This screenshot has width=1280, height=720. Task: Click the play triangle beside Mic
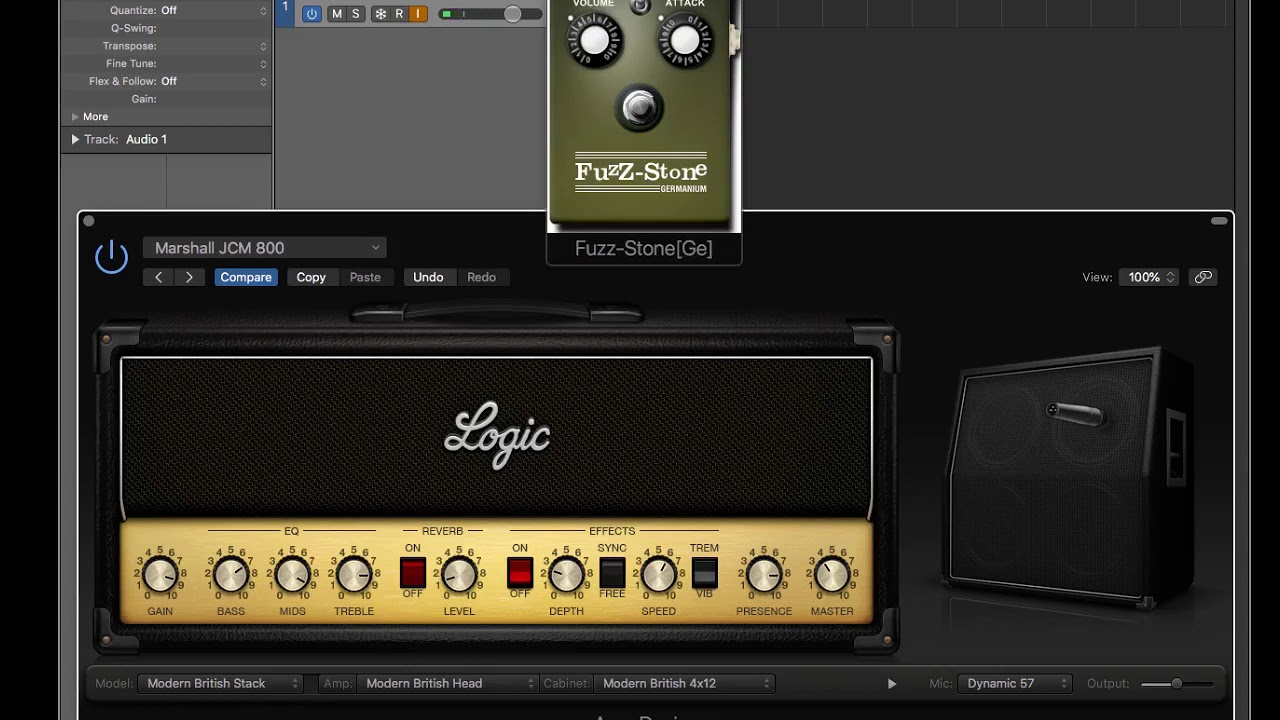pos(892,684)
